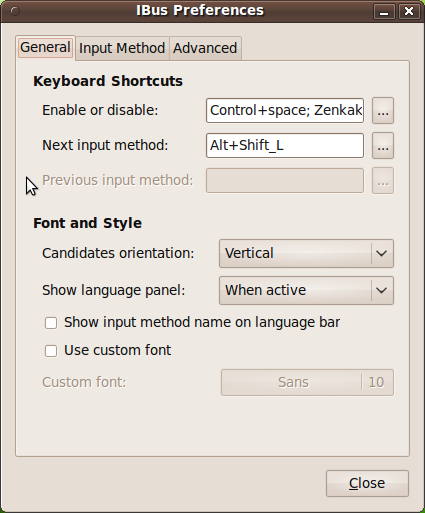The image size is (425, 513).
Task: Click the Previous input method field
Action: coord(285,181)
